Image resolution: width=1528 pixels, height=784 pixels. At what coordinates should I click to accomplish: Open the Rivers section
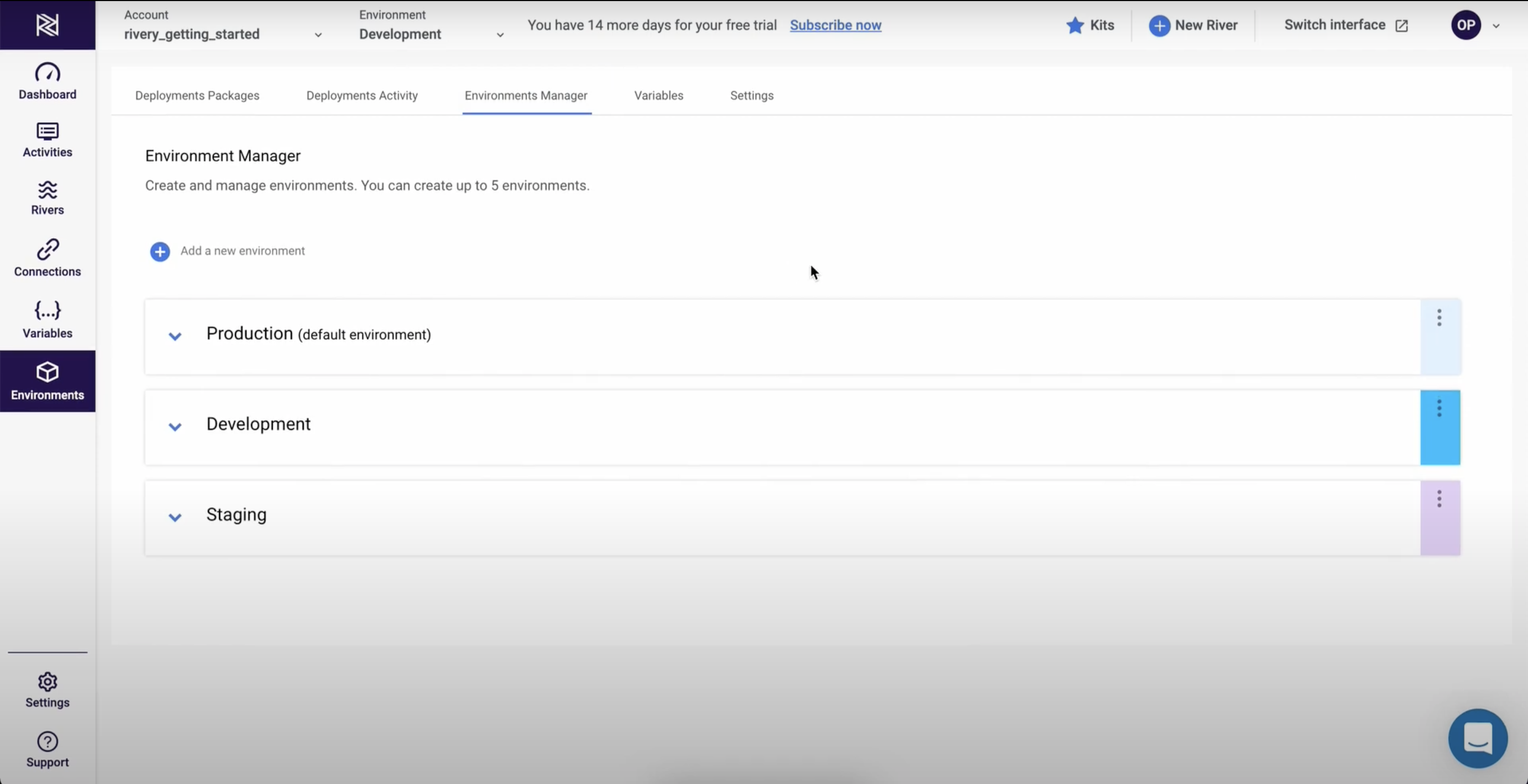(x=47, y=197)
